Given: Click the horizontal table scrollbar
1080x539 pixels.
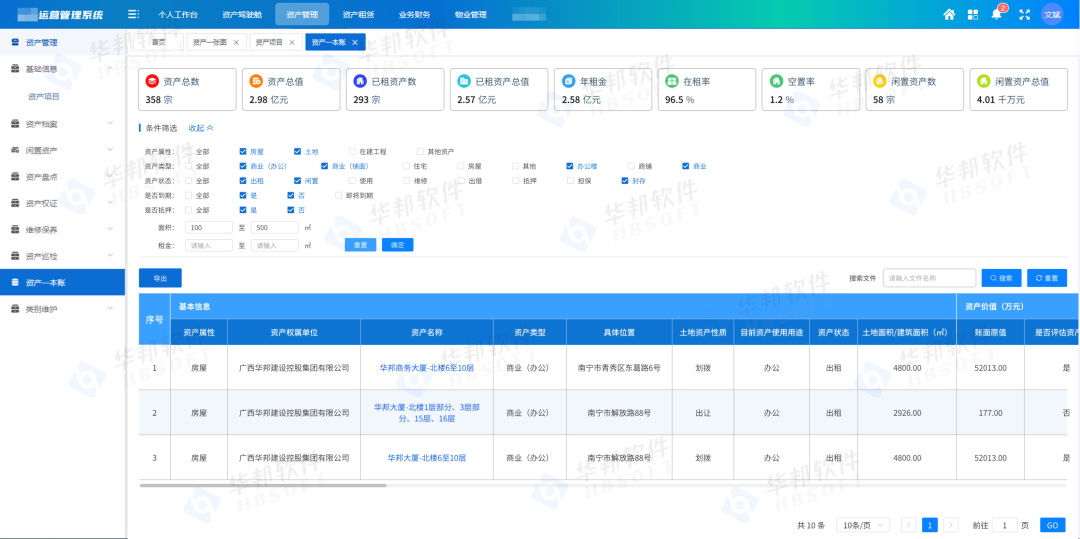Looking at the screenshot, I should coord(263,485).
